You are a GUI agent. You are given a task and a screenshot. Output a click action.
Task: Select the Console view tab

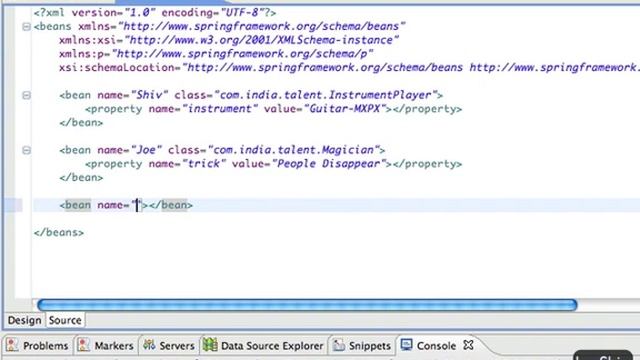[436, 346]
